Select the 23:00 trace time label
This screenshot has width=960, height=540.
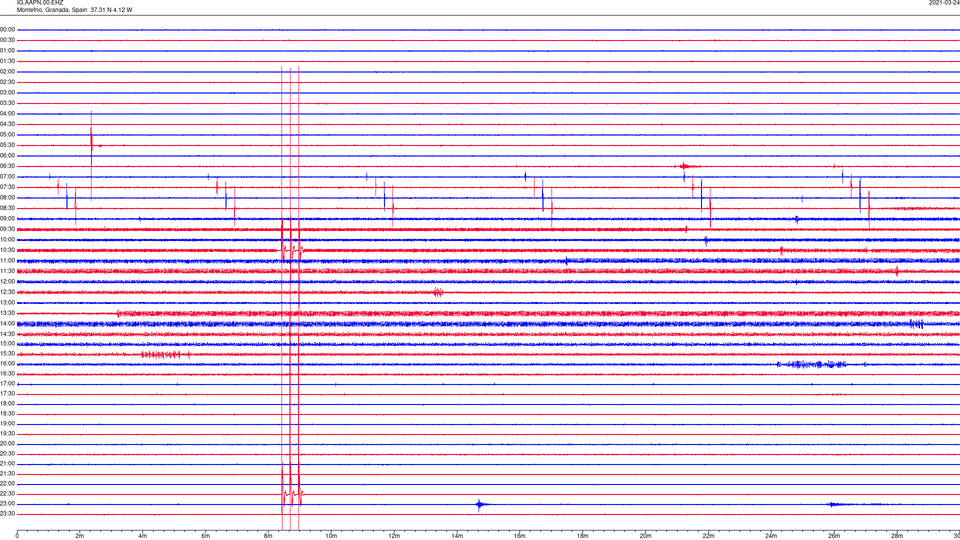[x=8, y=504]
